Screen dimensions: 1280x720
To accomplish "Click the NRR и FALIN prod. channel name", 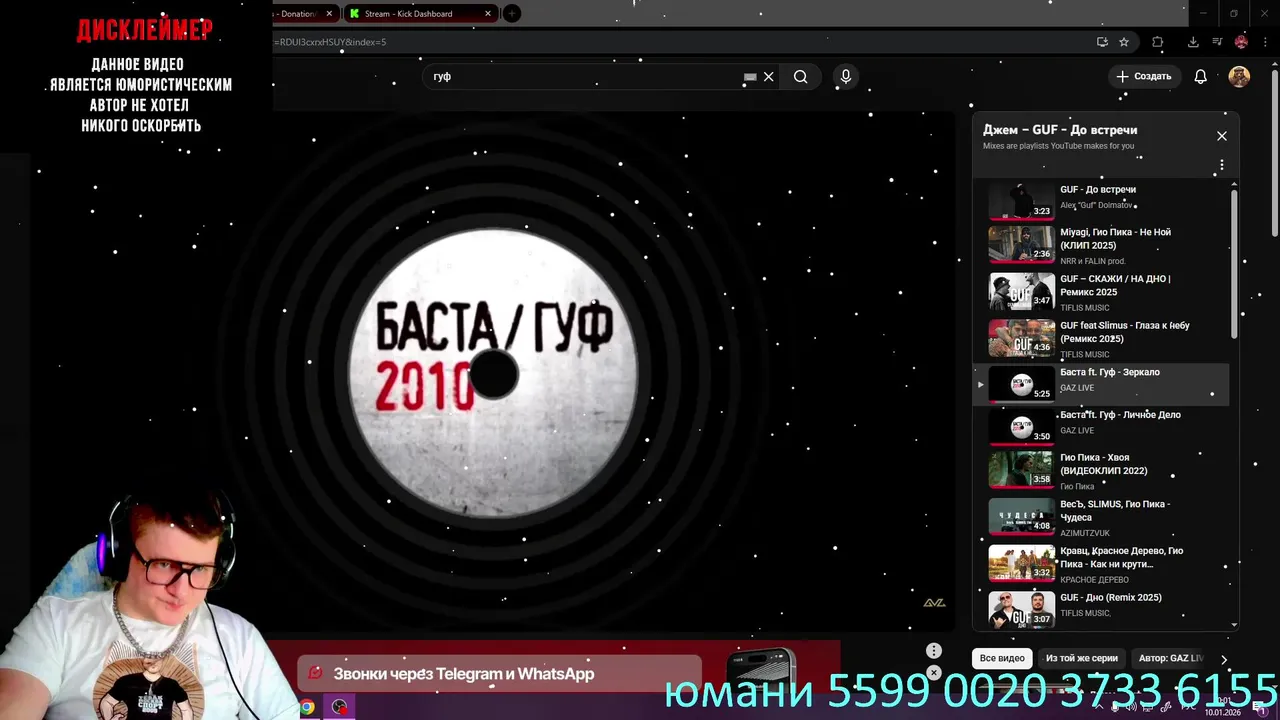I will 1093,261.
